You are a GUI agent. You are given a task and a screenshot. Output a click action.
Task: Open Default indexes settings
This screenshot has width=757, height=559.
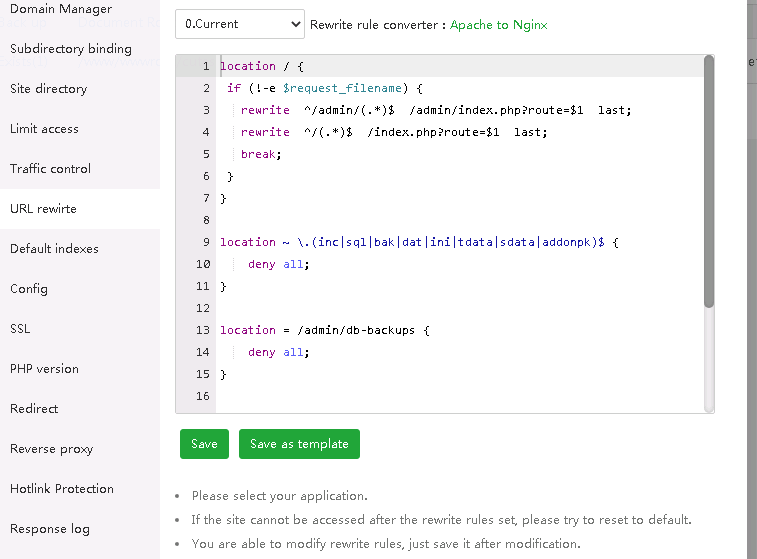(54, 249)
